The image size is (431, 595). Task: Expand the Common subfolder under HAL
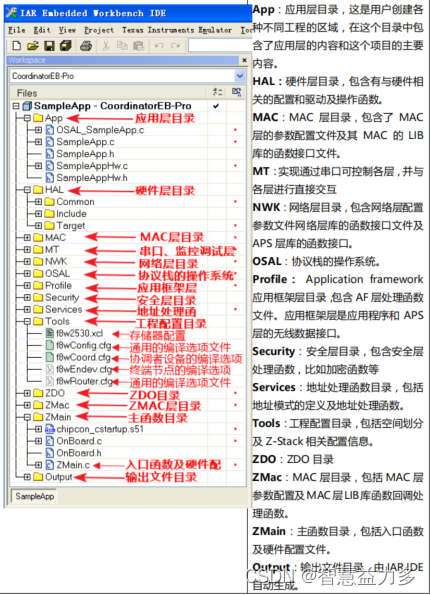click(x=38, y=201)
